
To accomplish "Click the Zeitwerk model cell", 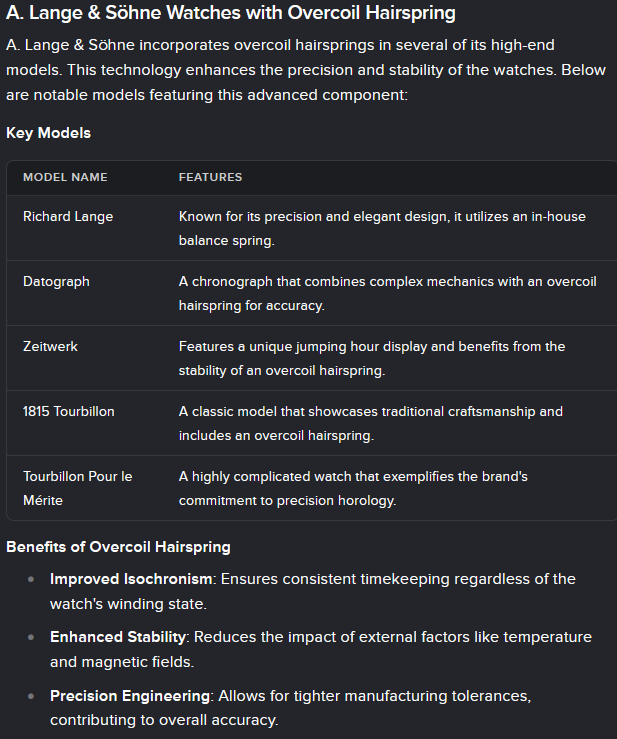I will pyautogui.click(x=50, y=346).
